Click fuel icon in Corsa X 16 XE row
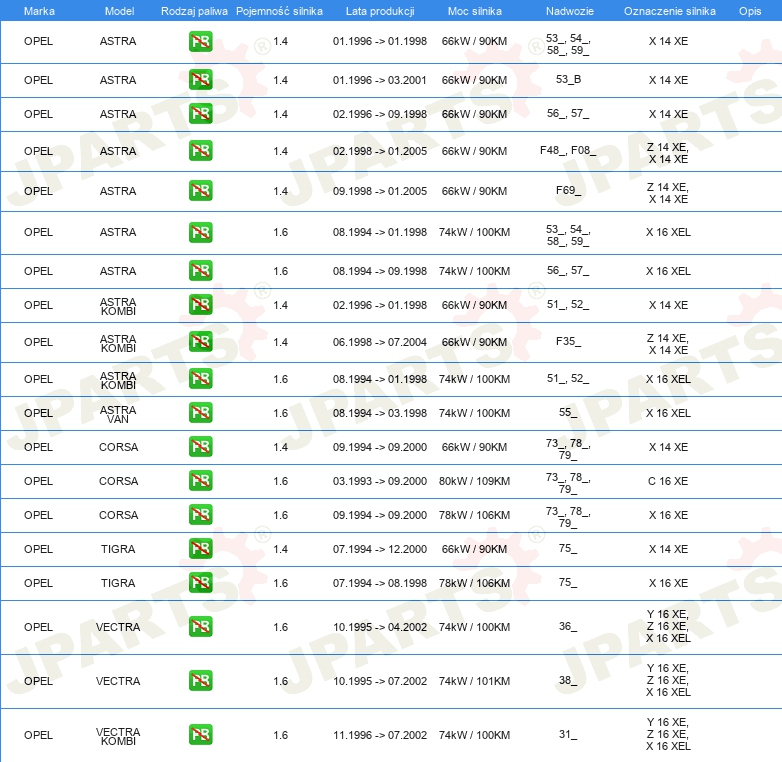Image resolution: width=782 pixels, height=762 pixels. coord(200,515)
